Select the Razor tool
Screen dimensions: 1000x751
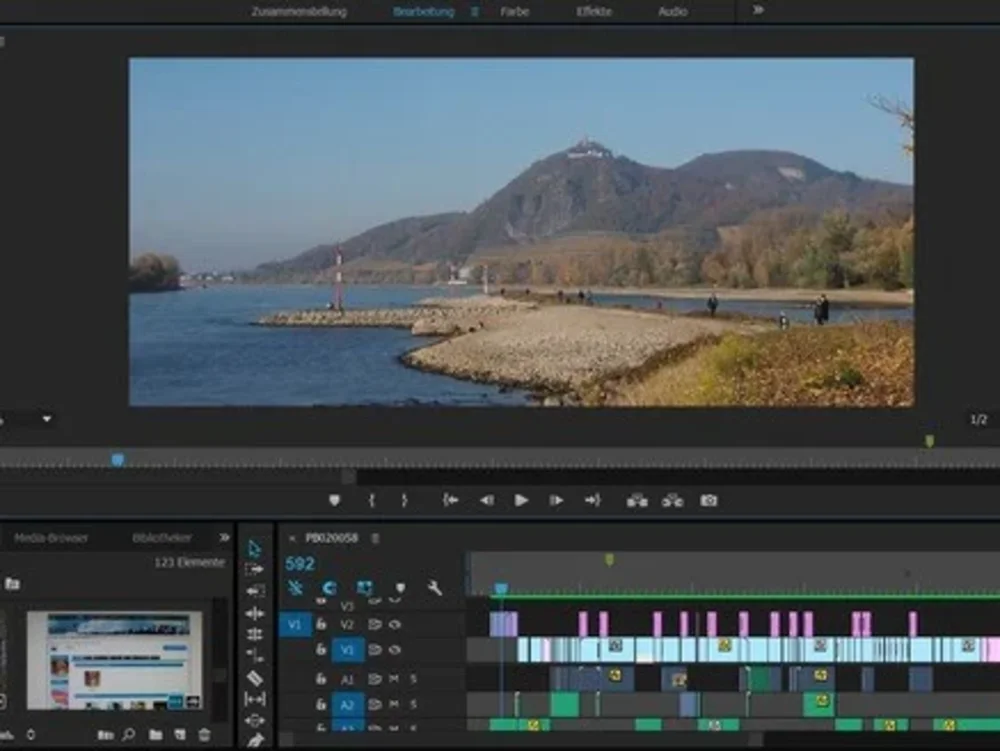pyautogui.click(x=254, y=678)
